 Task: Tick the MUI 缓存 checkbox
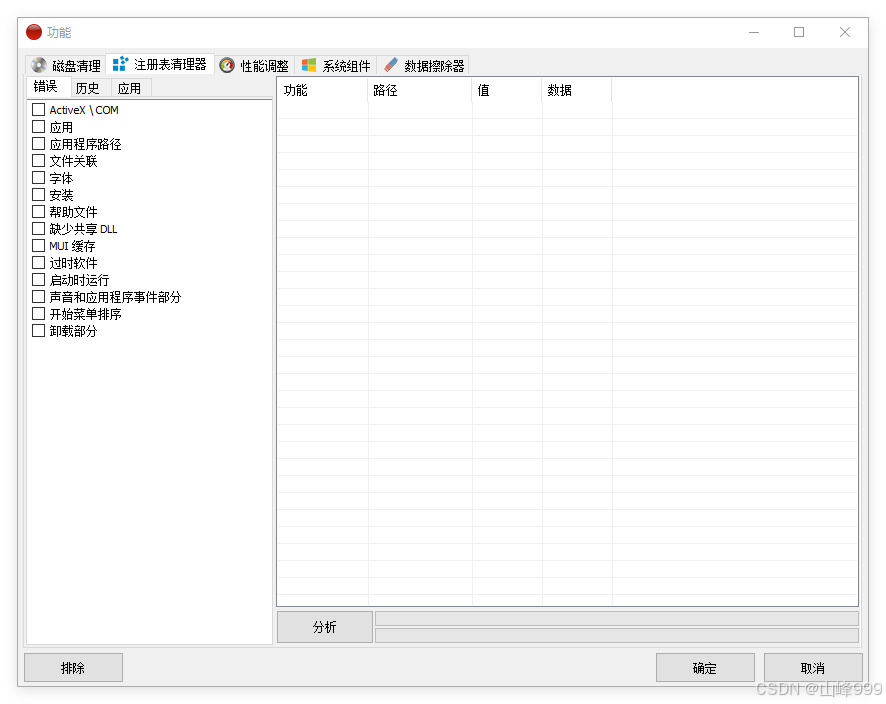(x=38, y=245)
